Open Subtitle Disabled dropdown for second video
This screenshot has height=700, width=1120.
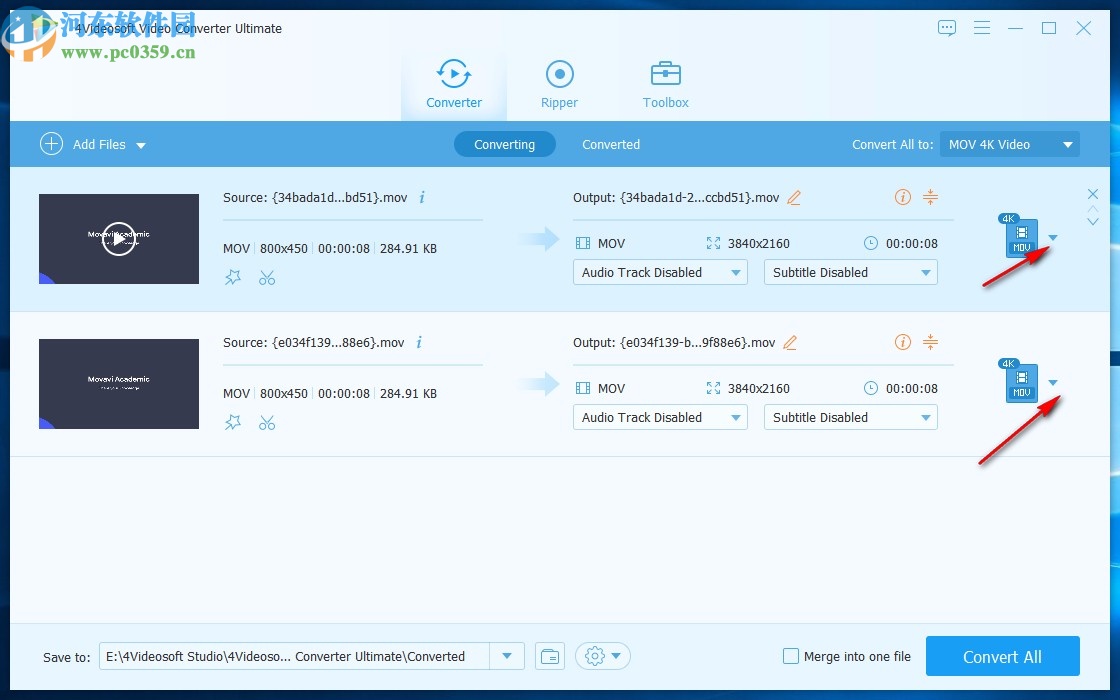point(850,418)
